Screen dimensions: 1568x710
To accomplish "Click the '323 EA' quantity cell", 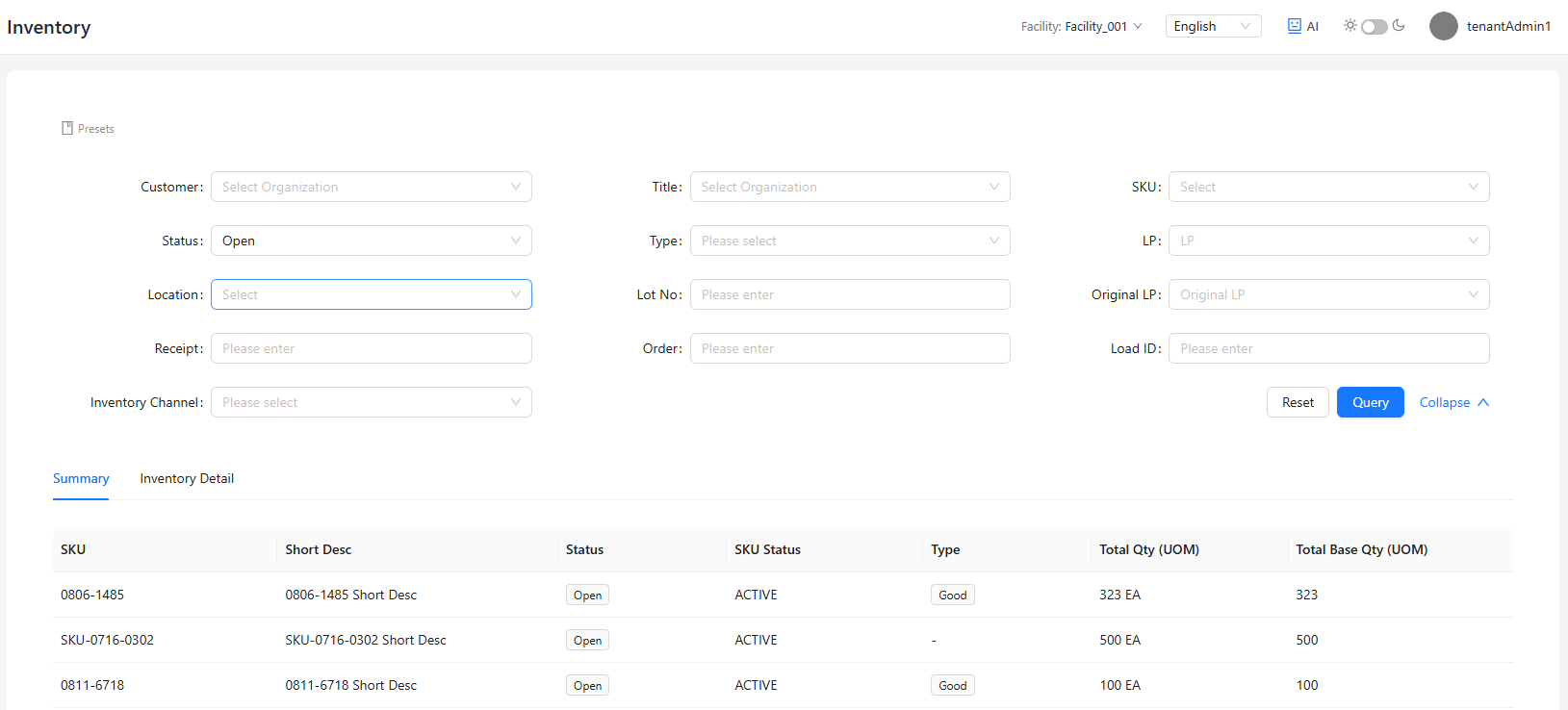I will click(1119, 595).
